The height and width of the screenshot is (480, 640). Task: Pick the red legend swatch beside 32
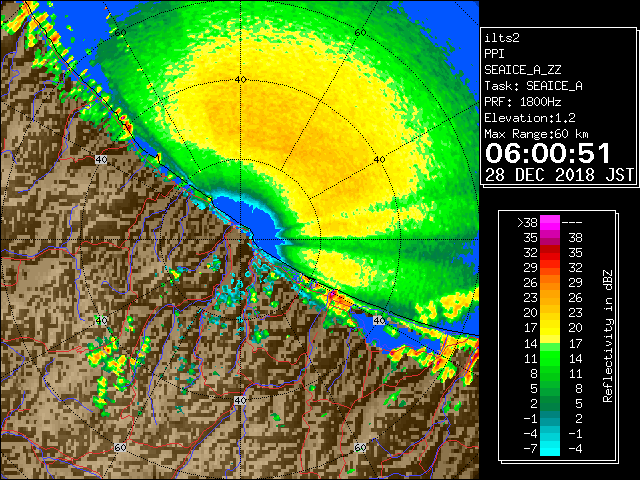[550, 253]
